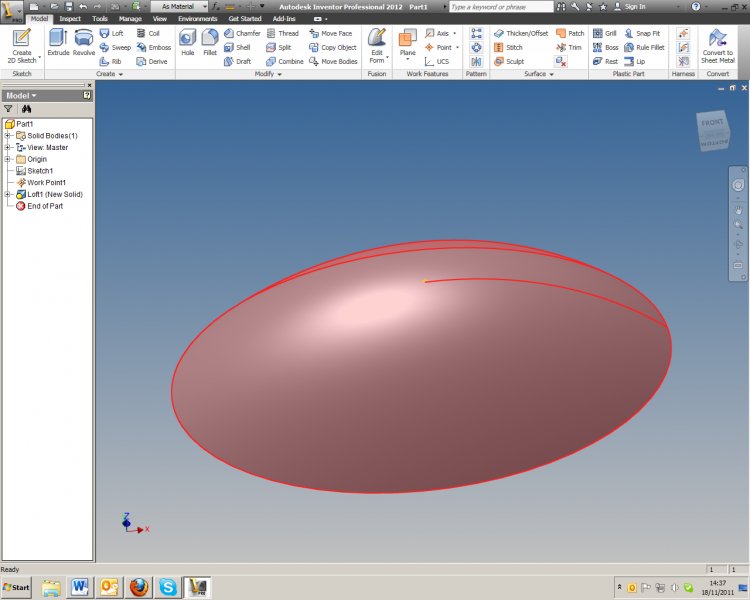Click the Hole feature tool
750x600 pixels.
(188, 44)
